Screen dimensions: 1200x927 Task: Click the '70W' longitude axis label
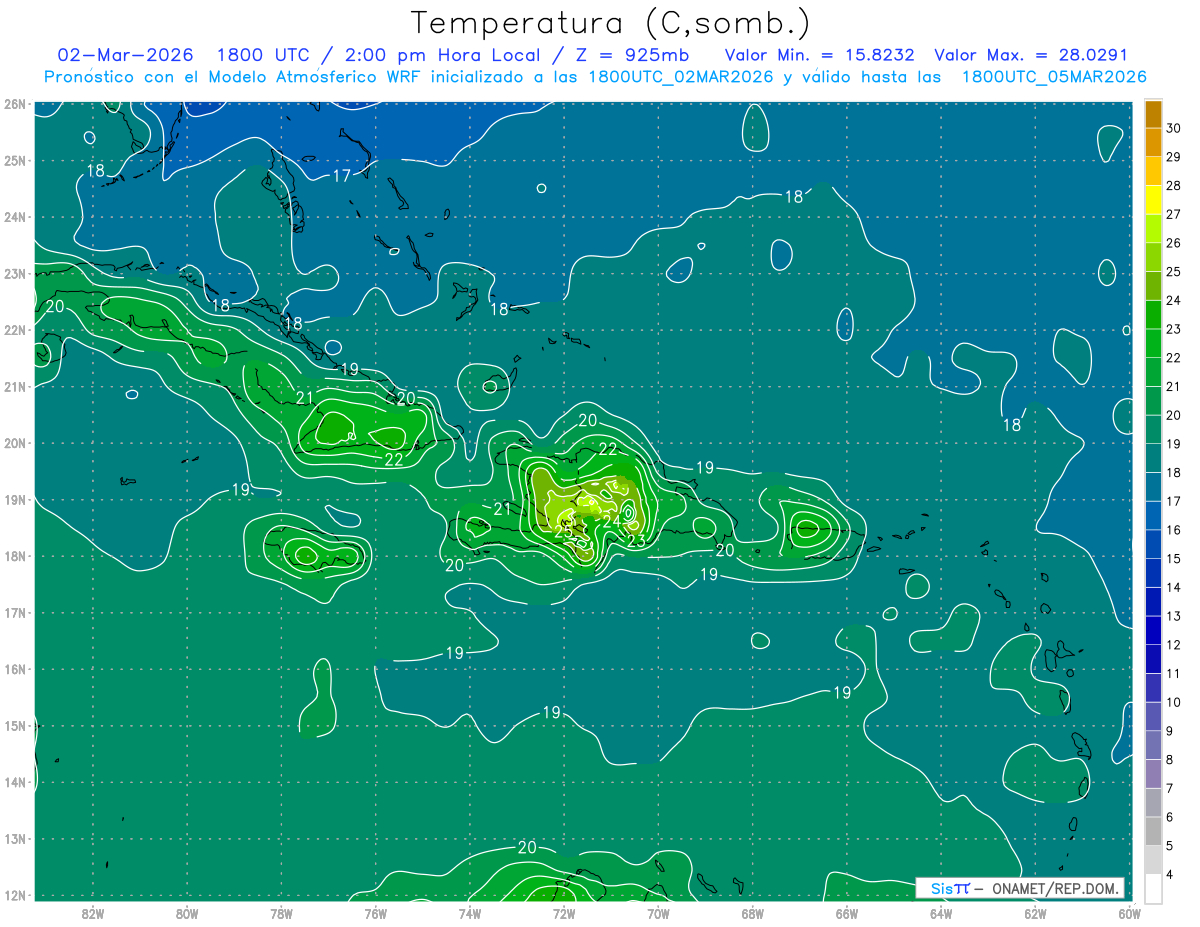[658, 913]
